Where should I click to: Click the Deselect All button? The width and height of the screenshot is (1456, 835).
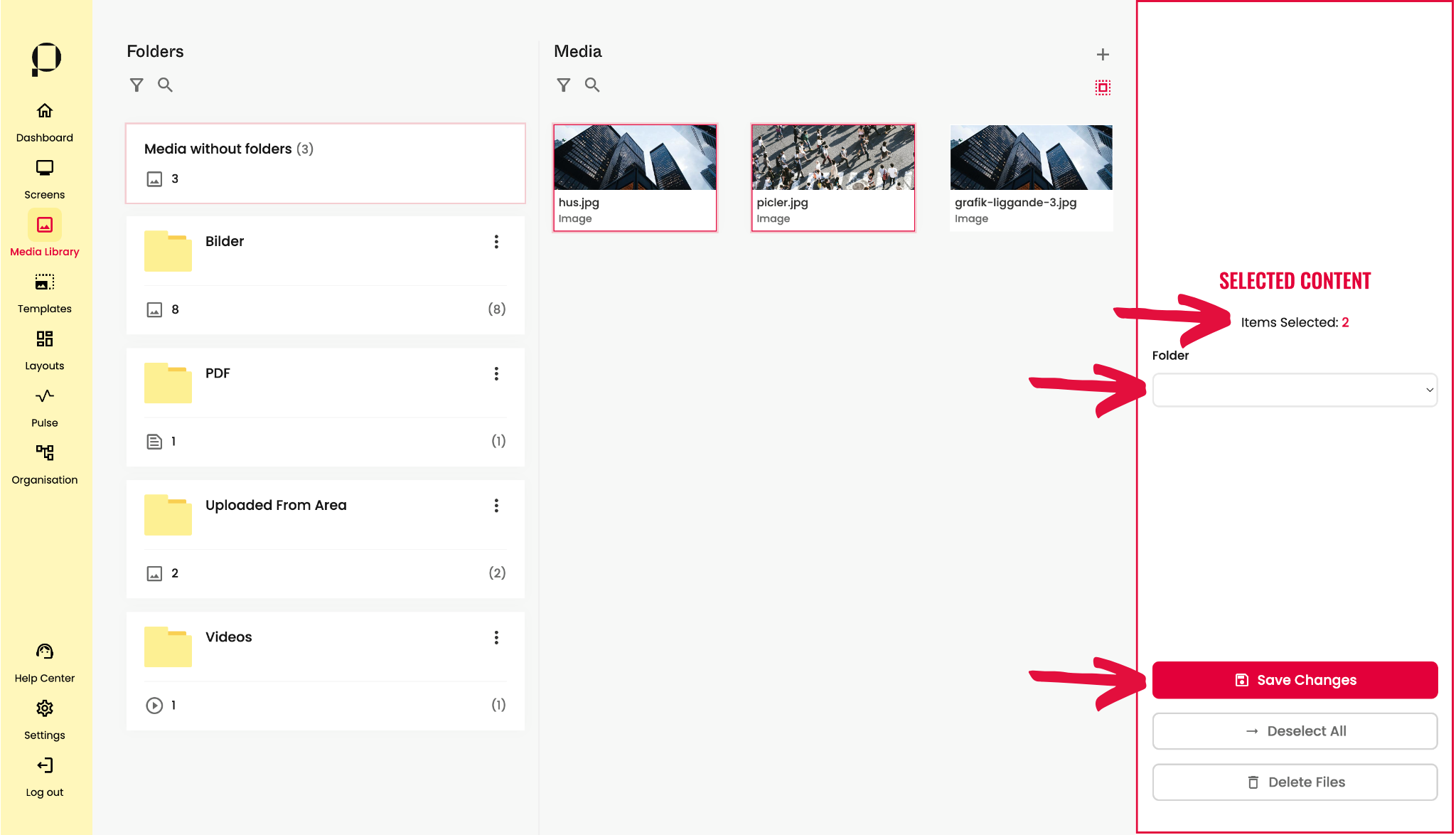coord(1294,731)
